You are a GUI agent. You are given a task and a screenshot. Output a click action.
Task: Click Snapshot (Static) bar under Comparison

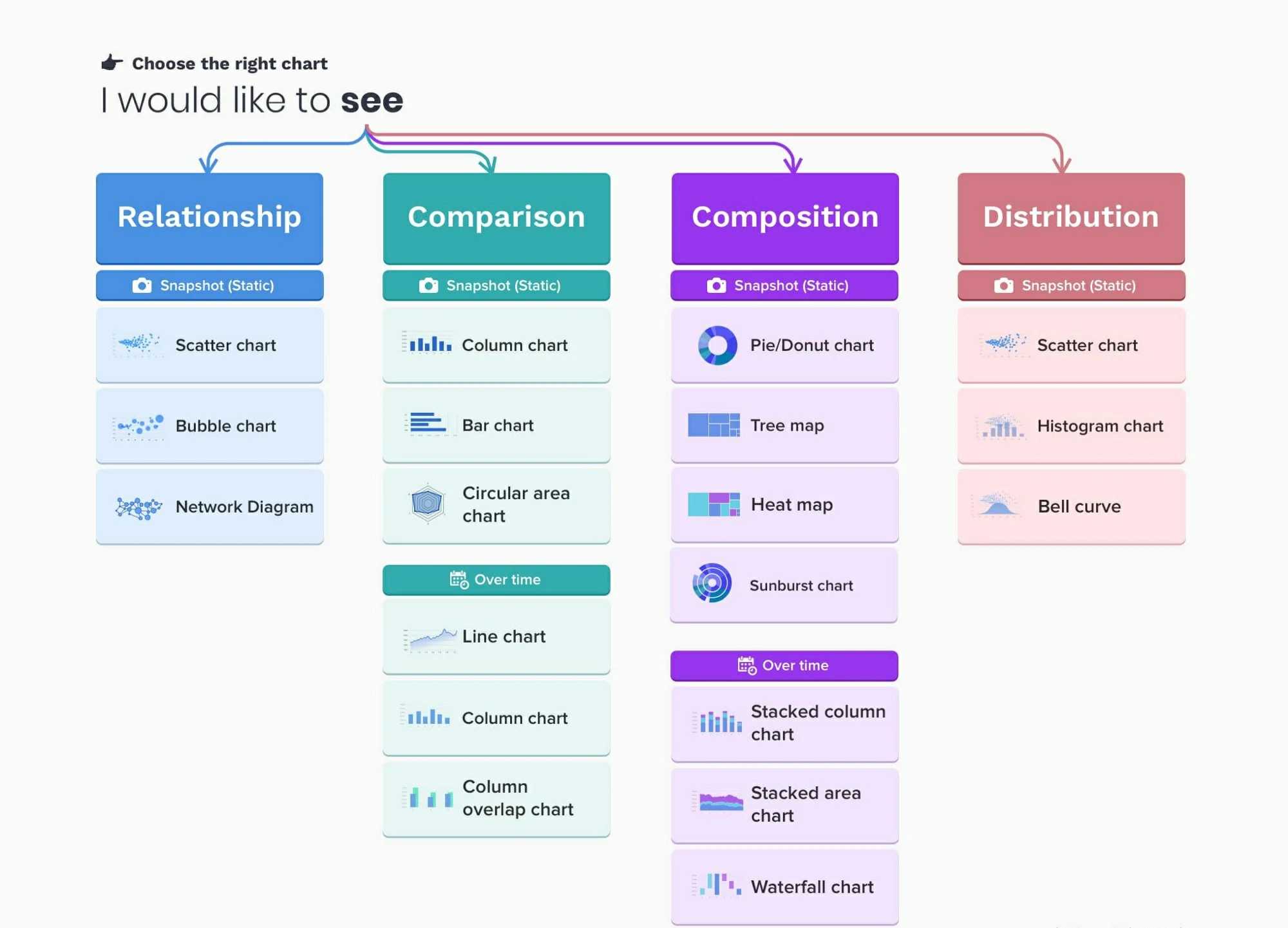tap(496, 285)
